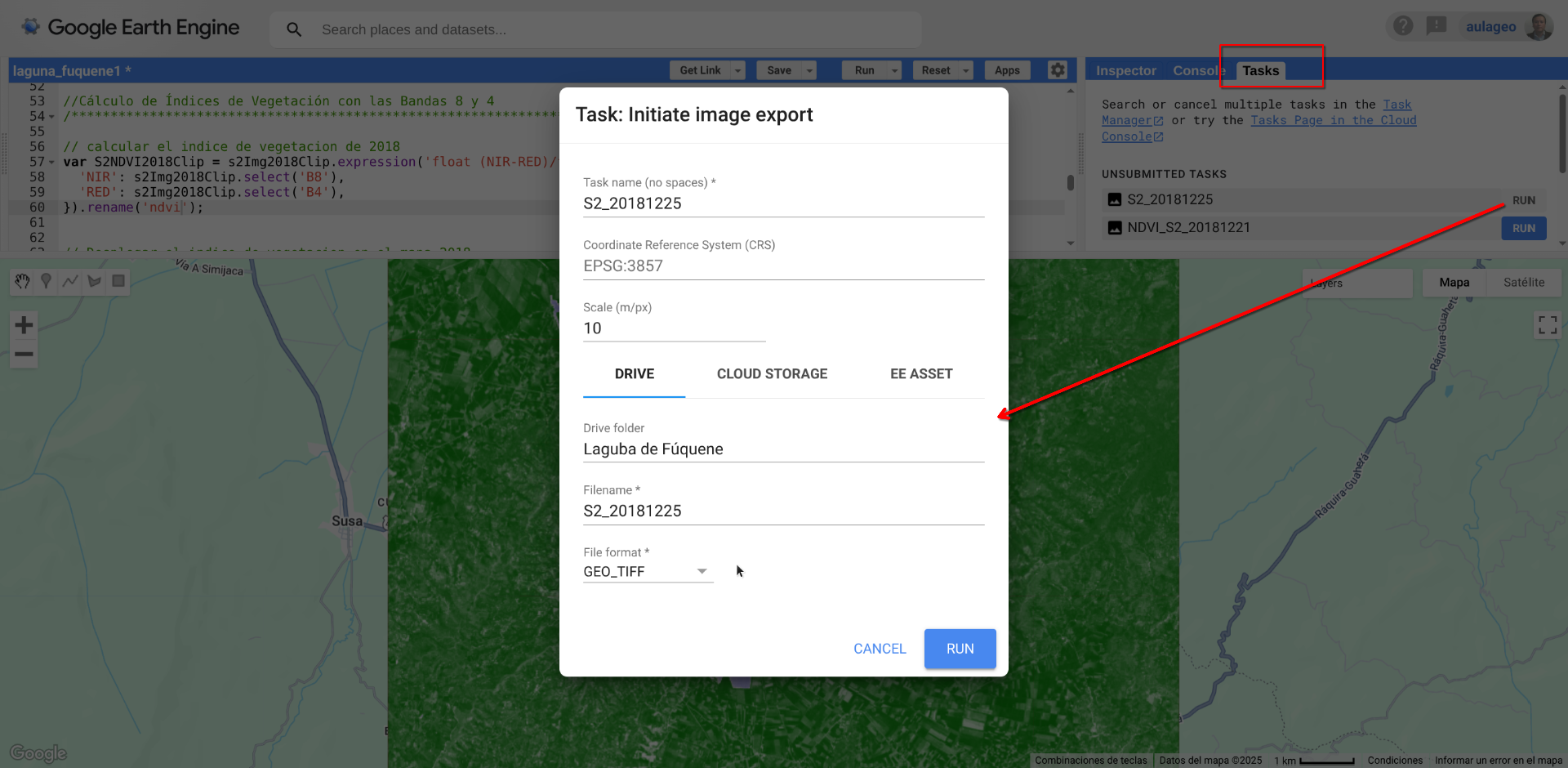Open code editor settings gear
Screen dimensions: 1568x768
tap(1058, 70)
